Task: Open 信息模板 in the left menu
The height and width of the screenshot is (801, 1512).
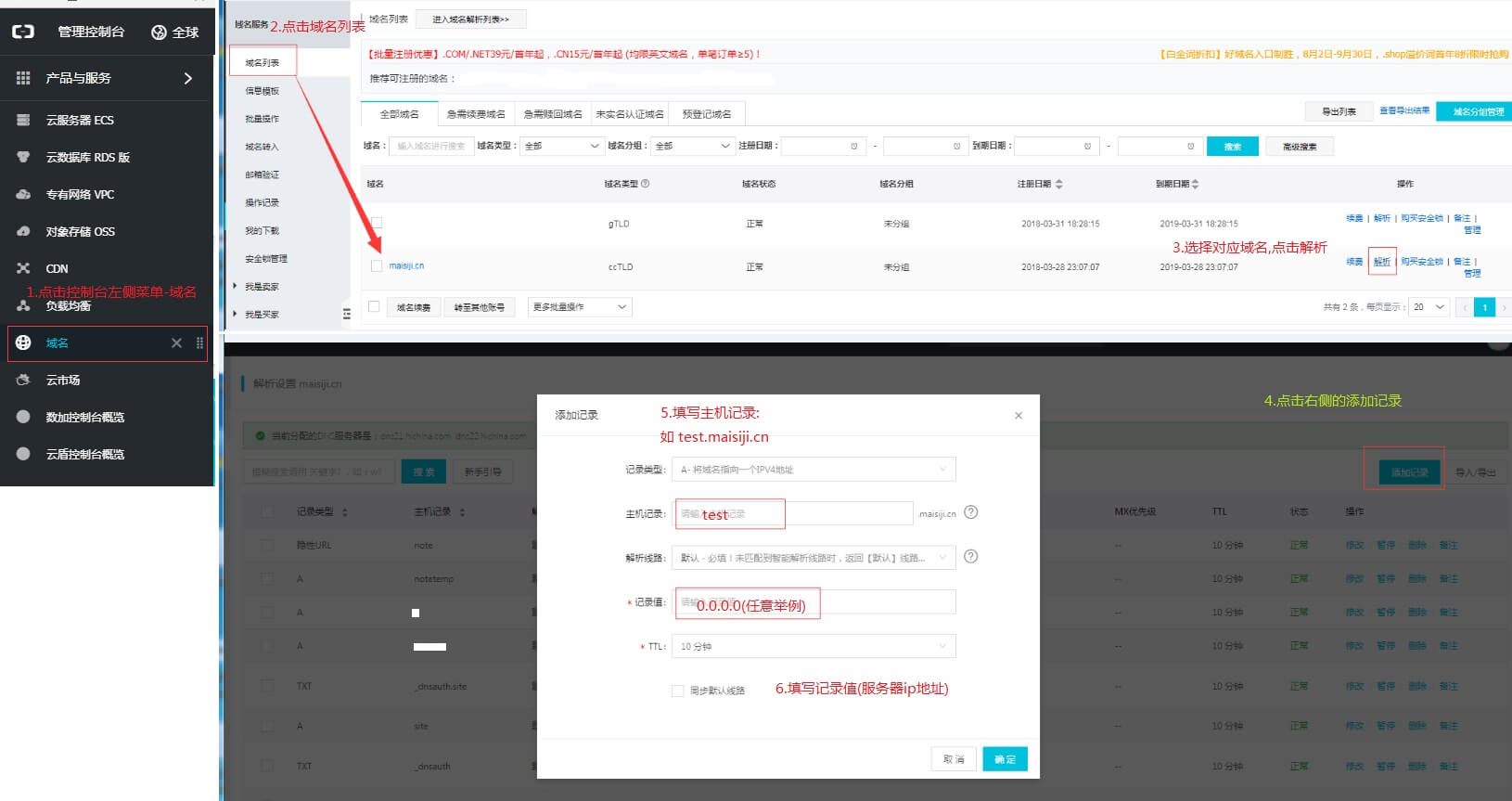Action: tap(262, 91)
